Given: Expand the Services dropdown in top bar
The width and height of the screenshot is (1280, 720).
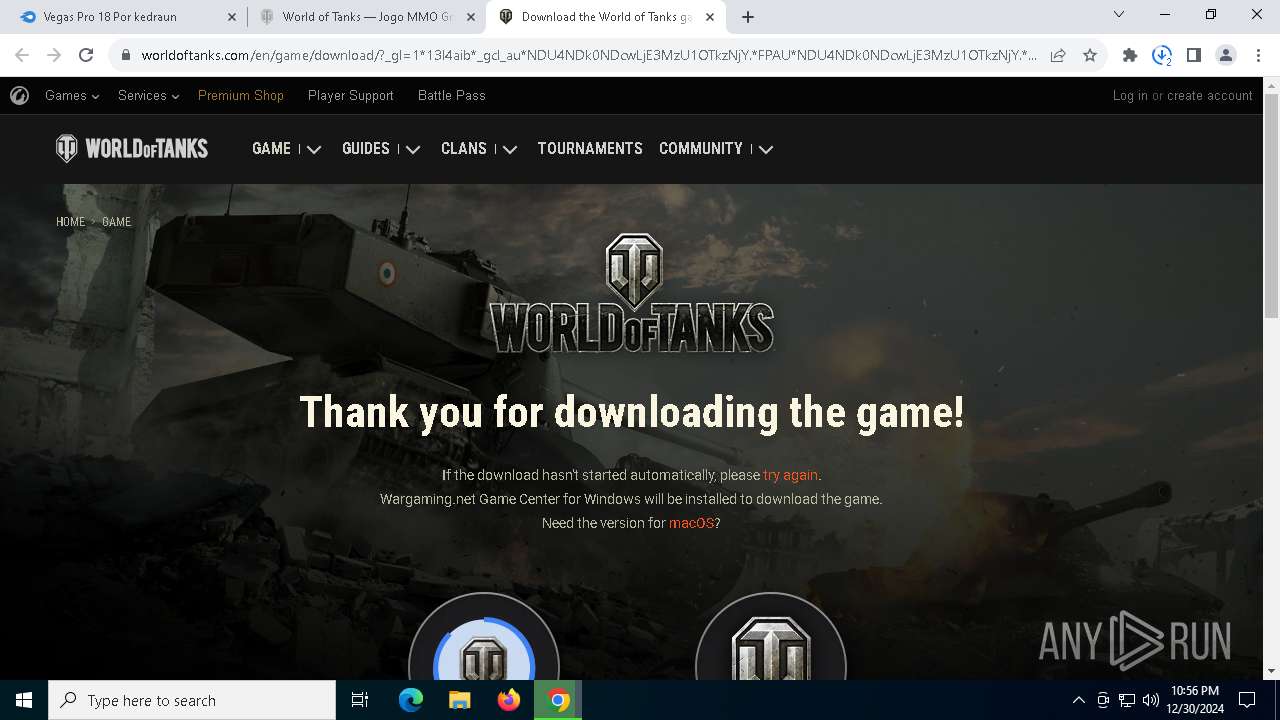Looking at the screenshot, I should pos(148,95).
